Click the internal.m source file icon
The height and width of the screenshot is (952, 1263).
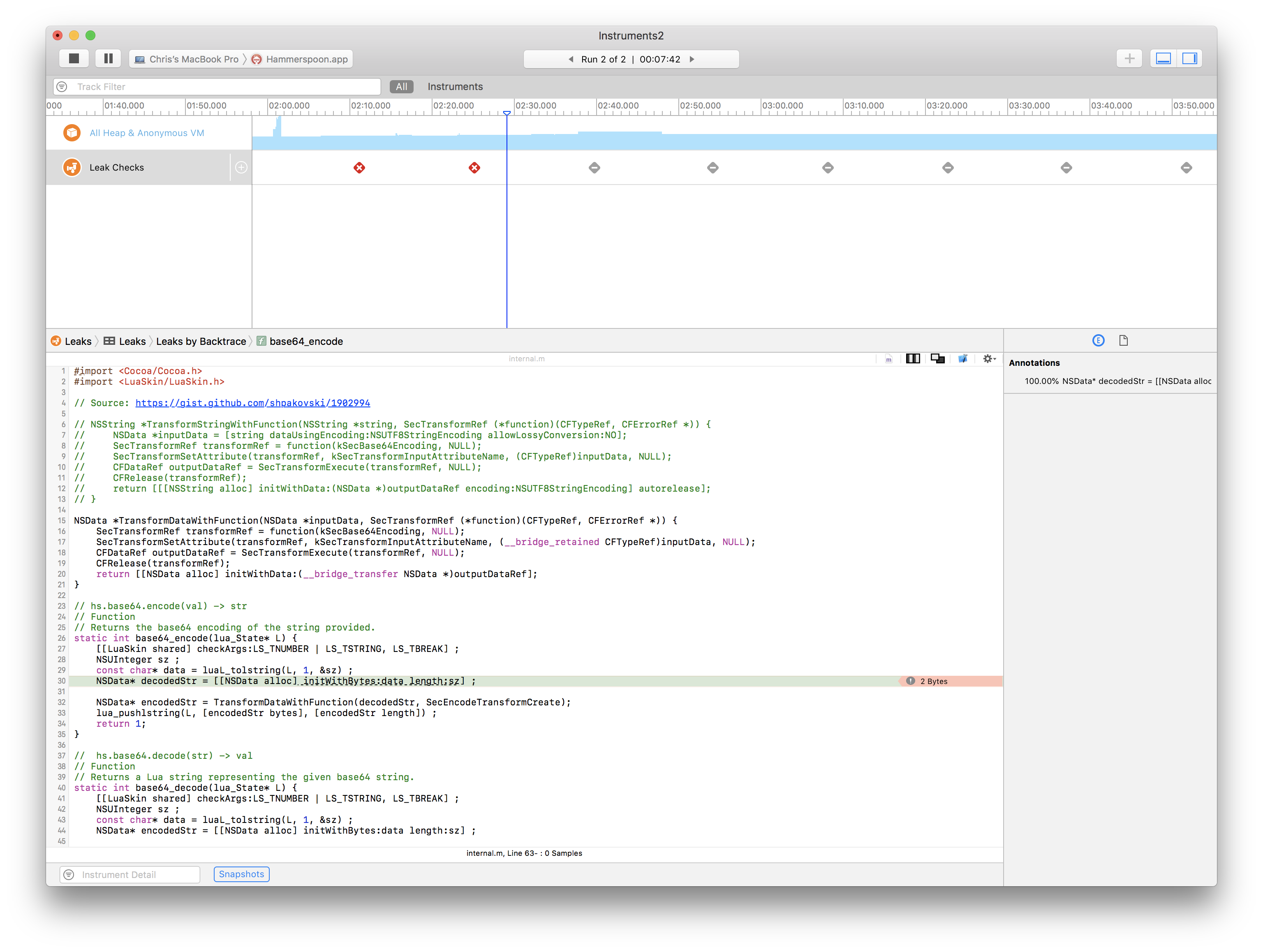click(889, 359)
